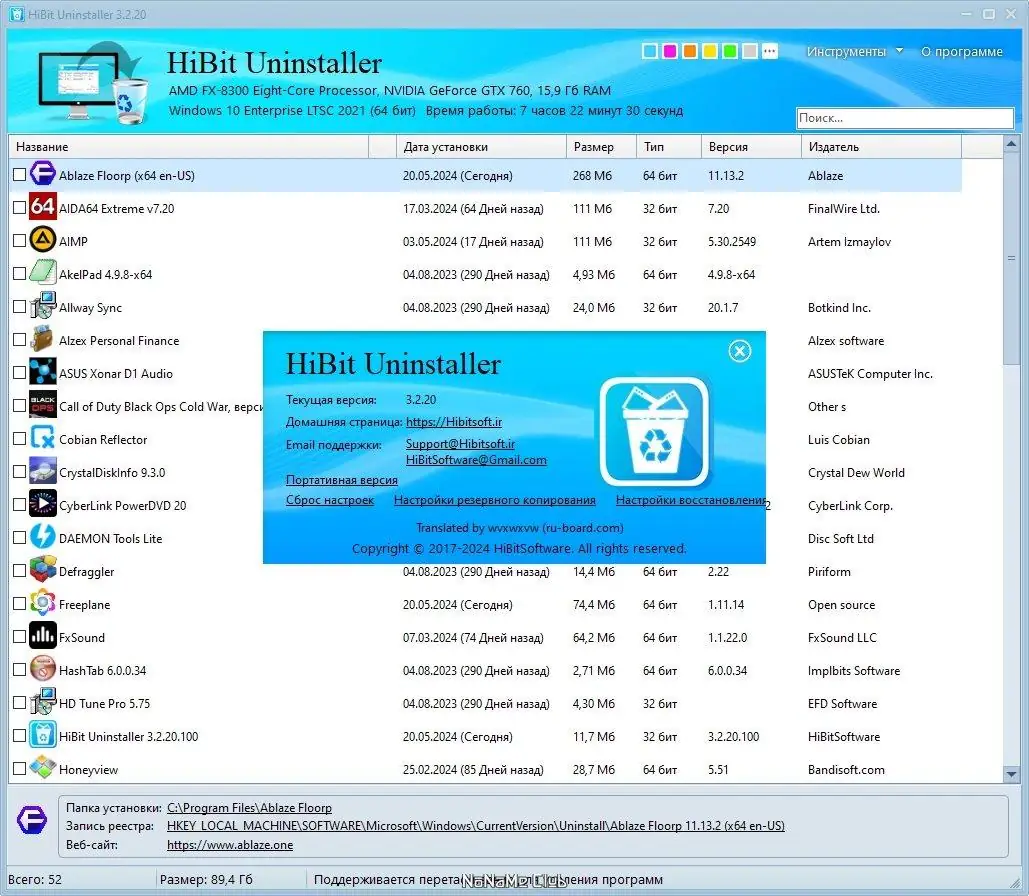
Task: Open the Инструменты dropdown menu
Action: click(854, 51)
